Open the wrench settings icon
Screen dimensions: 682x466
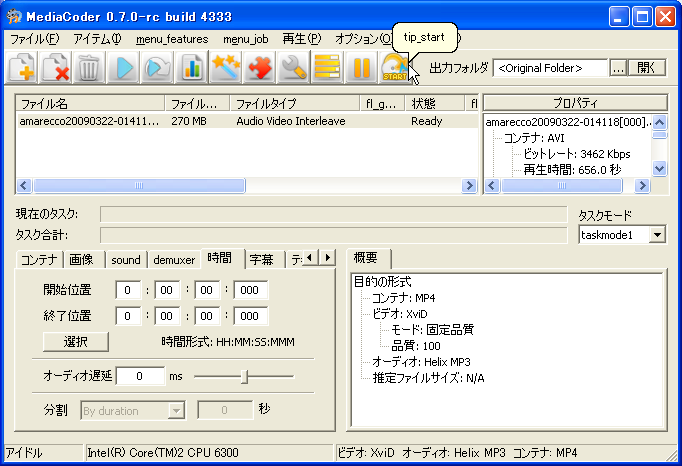pos(293,68)
